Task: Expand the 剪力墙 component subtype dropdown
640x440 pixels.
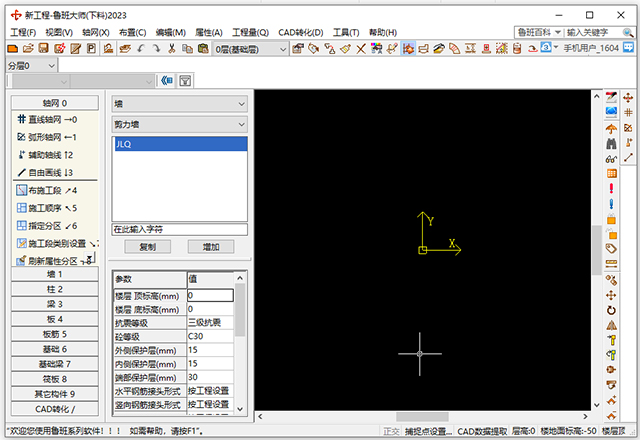Action: point(179,124)
